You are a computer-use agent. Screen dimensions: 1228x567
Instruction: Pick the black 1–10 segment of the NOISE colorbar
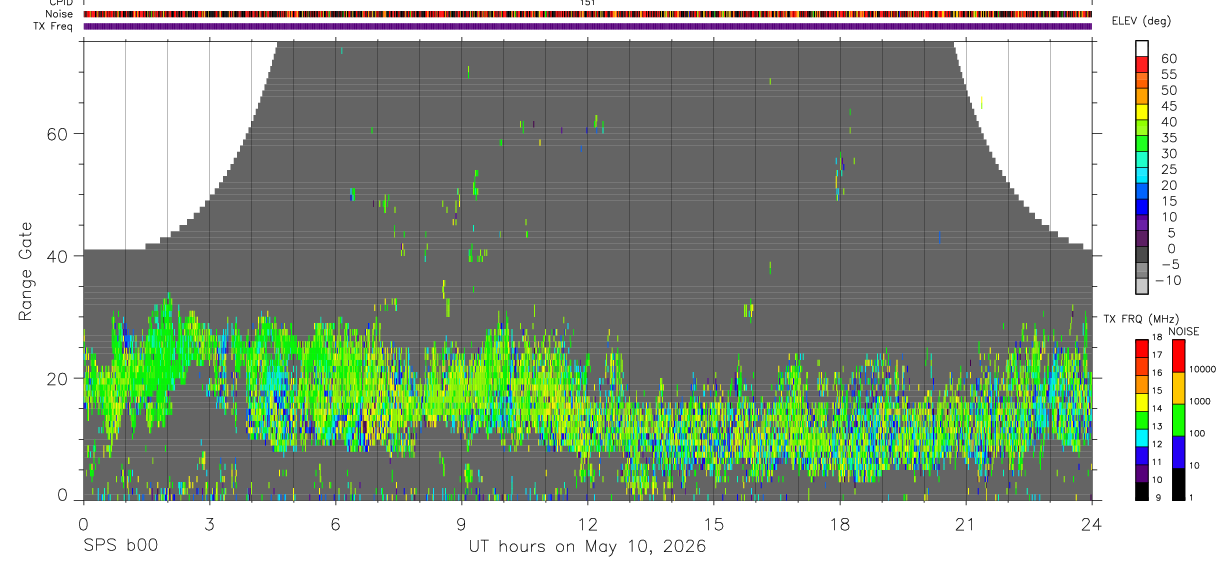tap(1177, 483)
